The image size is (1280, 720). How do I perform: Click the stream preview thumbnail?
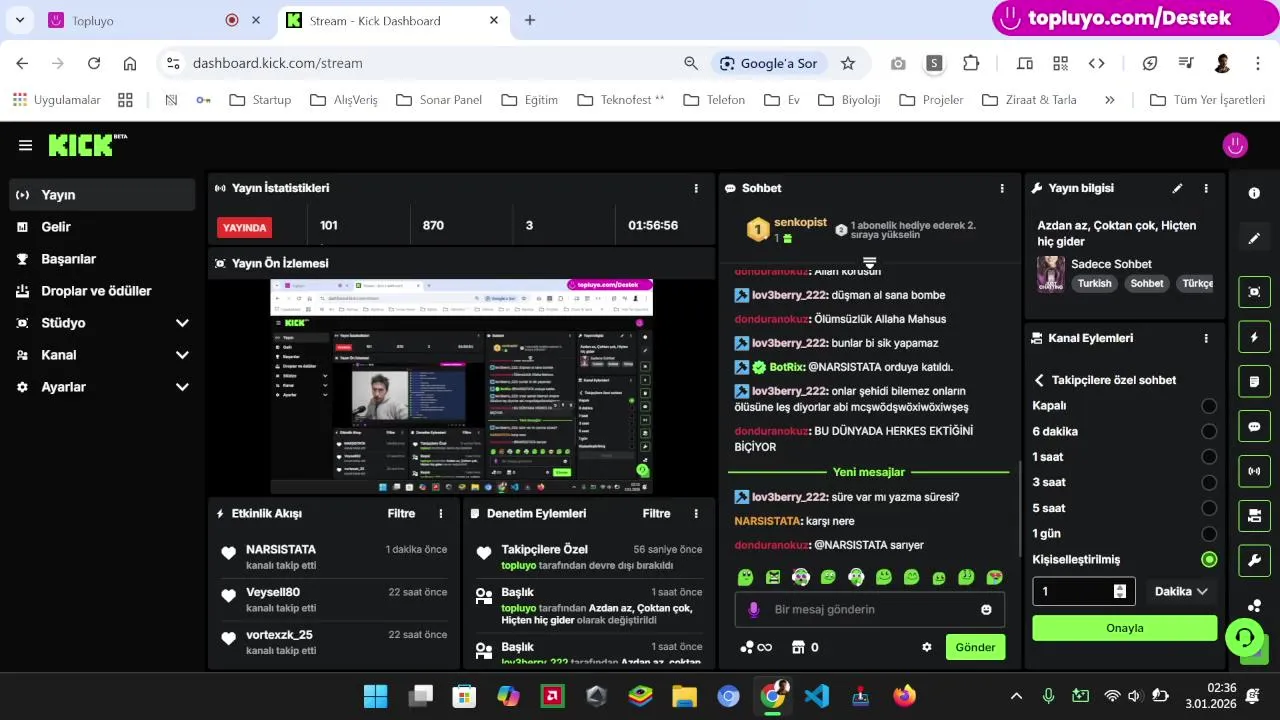[x=461, y=386]
